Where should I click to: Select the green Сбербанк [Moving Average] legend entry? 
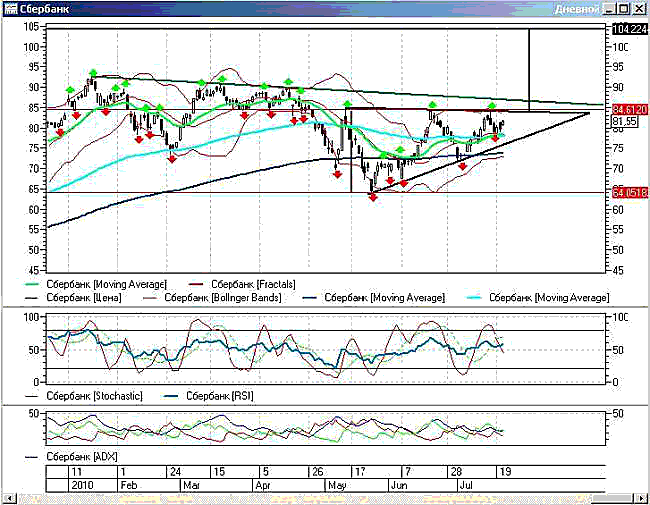click(x=97, y=284)
